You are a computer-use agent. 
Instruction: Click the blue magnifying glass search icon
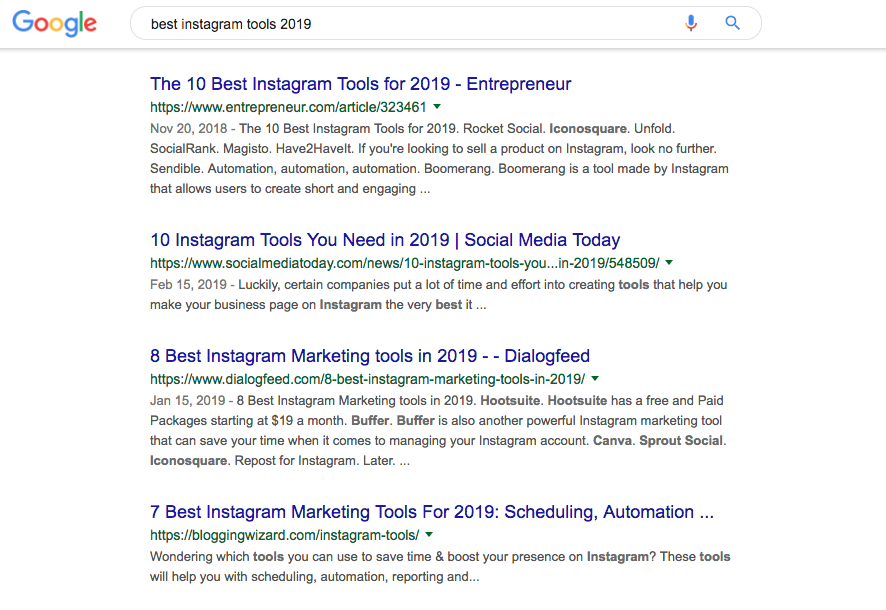coord(732,23)
